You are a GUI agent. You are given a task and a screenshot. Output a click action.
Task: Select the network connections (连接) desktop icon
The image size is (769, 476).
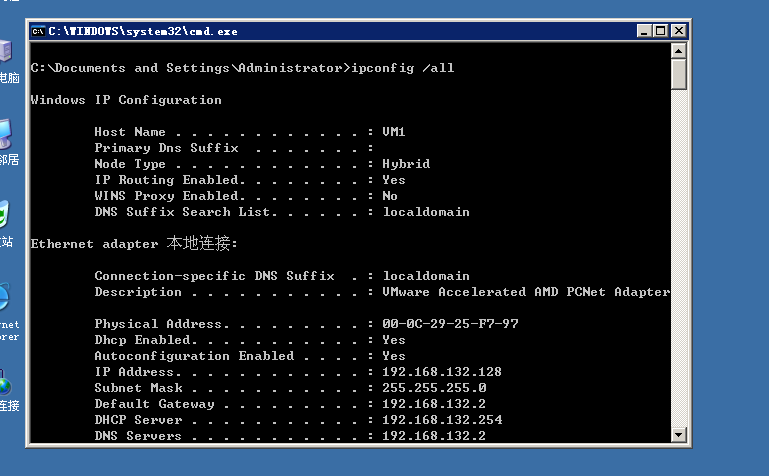tap(6, 388)
